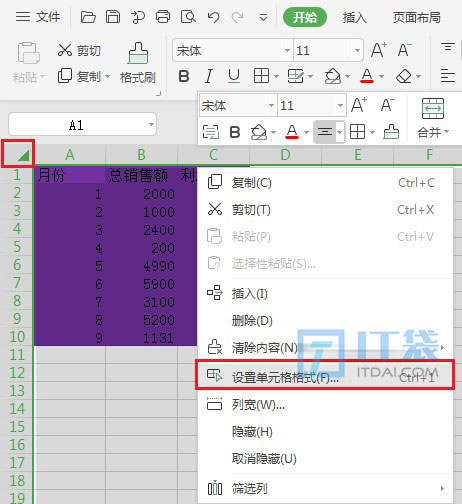Switch to the 插入 ribbon tab

click(355, 17)
